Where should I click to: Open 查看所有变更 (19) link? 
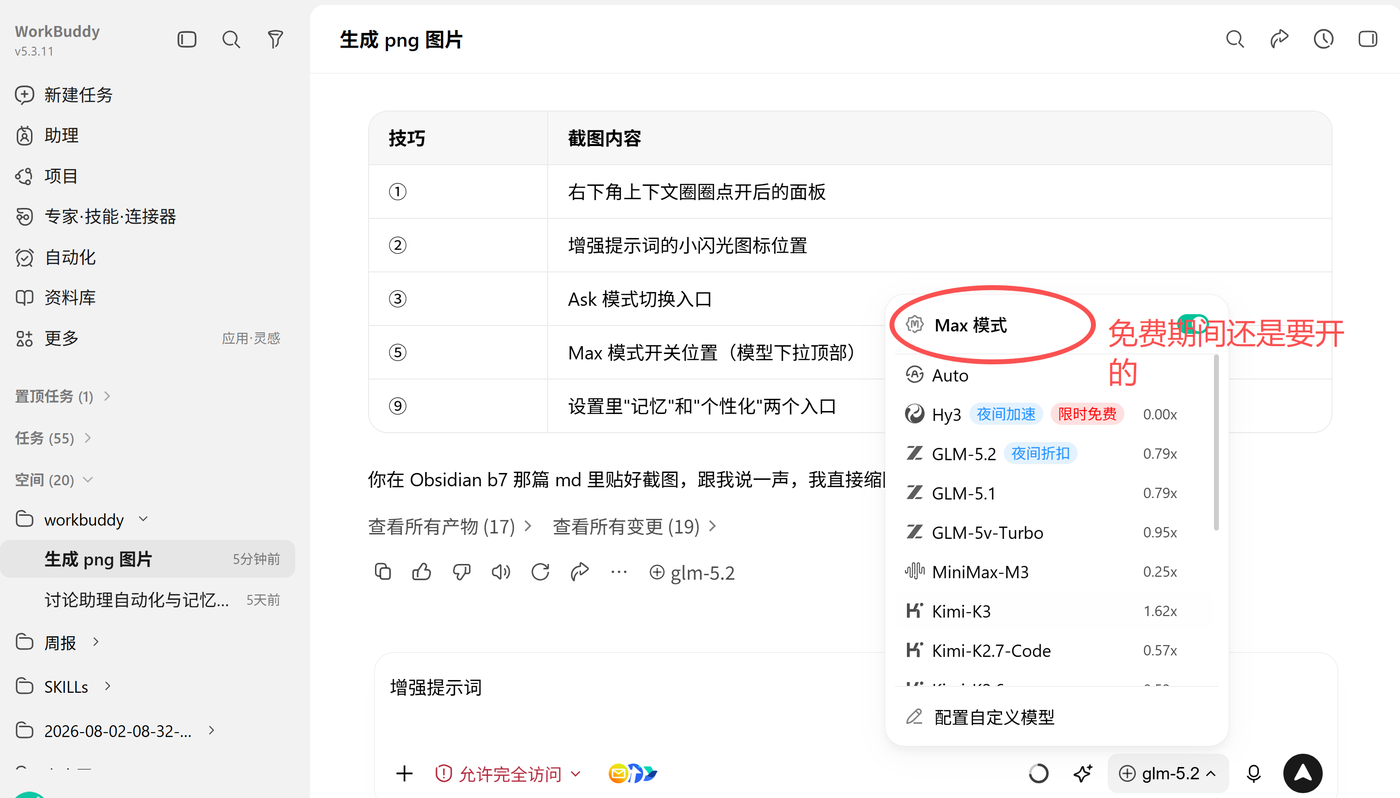click(635, 526)
